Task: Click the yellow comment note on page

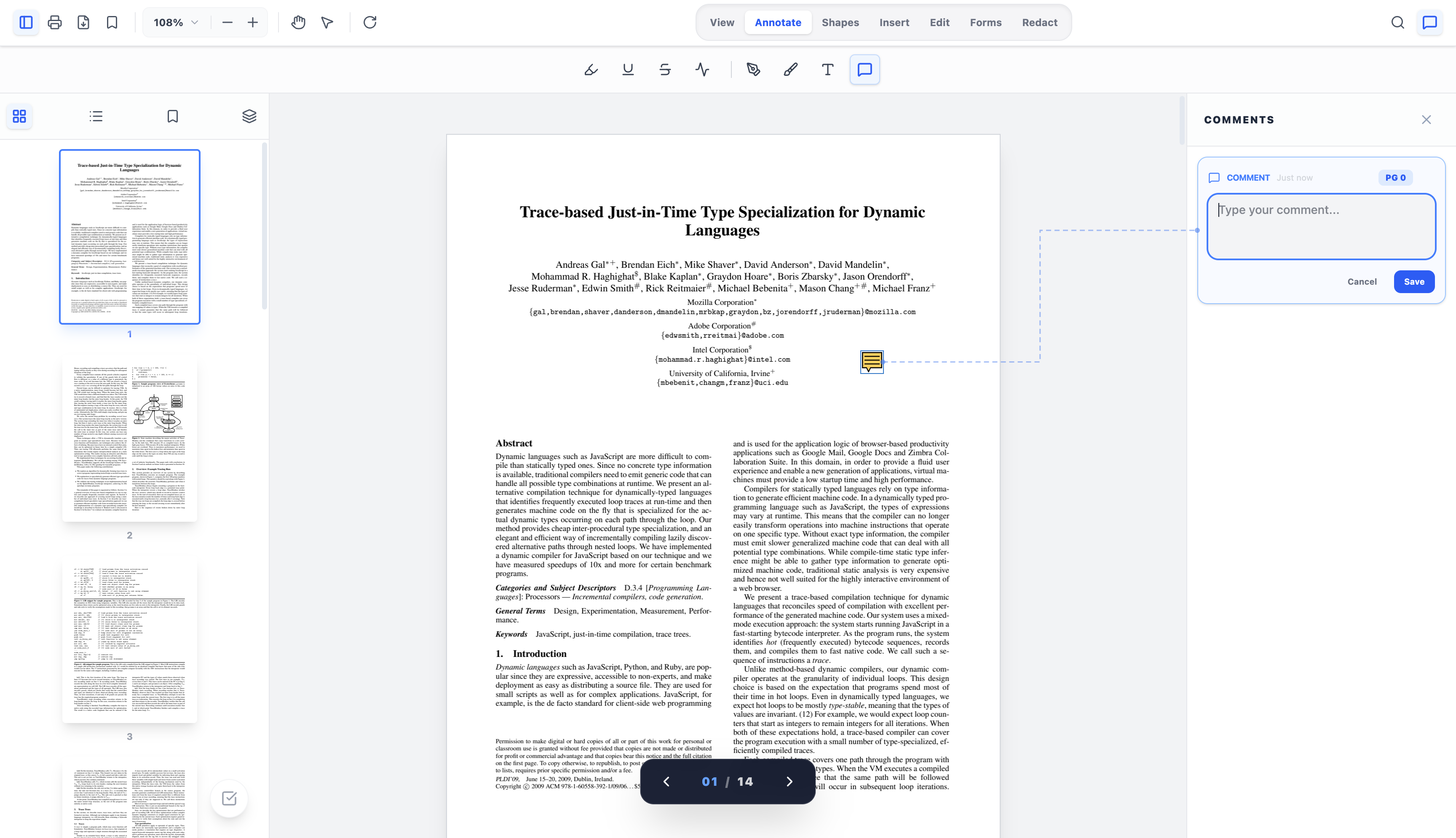Action: (x=872, y=361)
